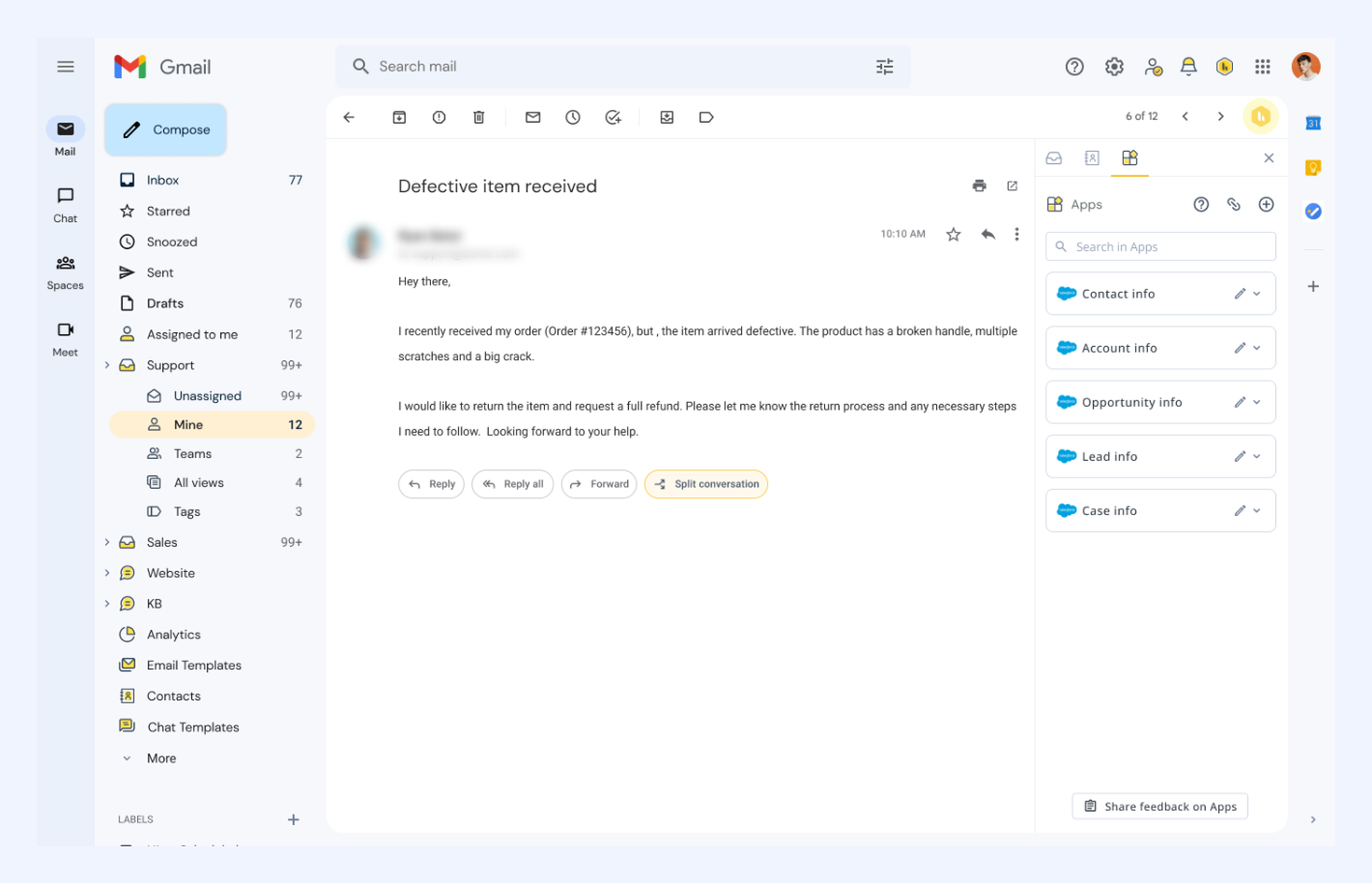Expand the Lead info card
Viewport: 1372px width, 883px height.
1257,456
